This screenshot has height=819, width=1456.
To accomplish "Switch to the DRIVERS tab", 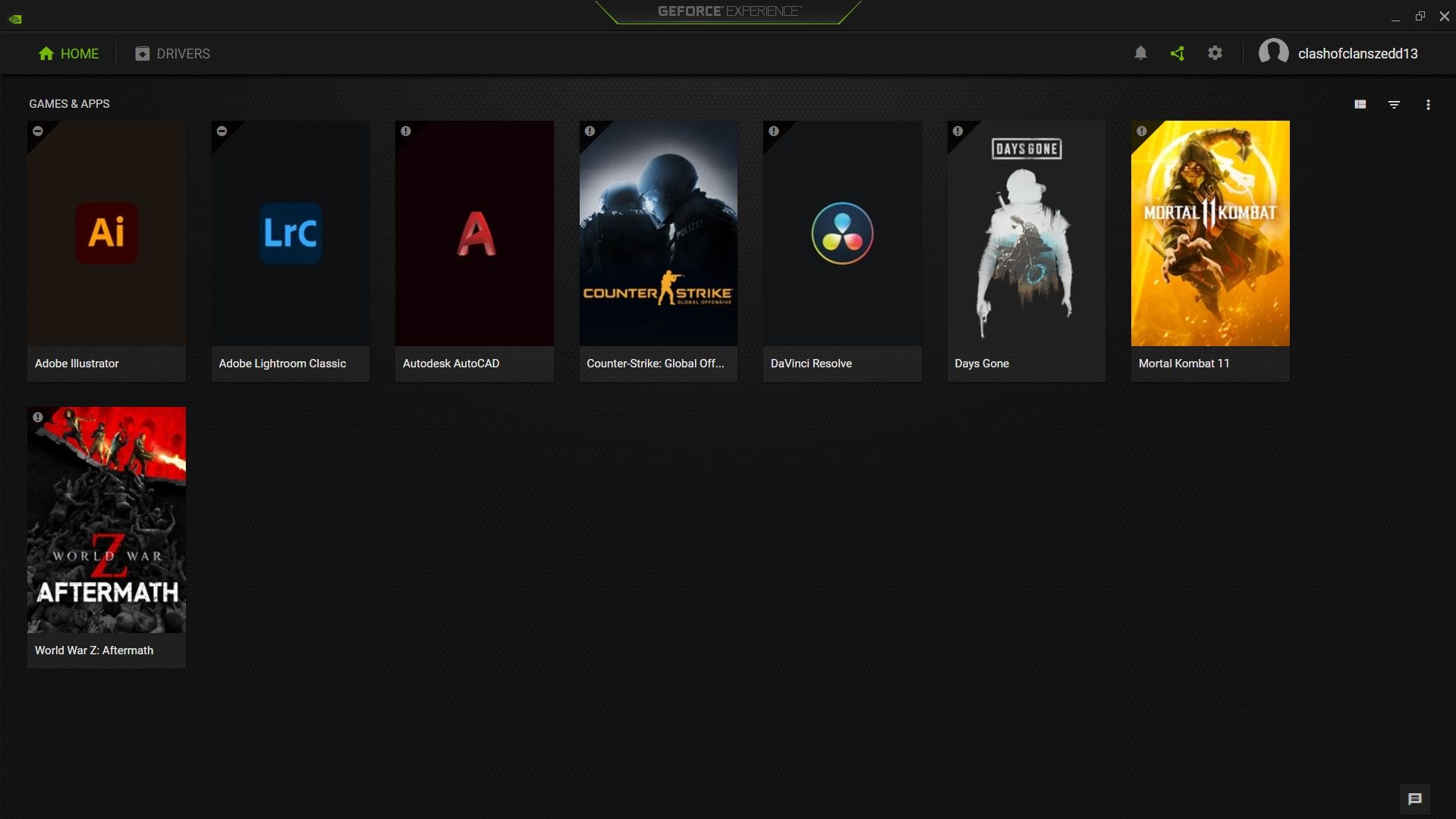I will [172, 53].
